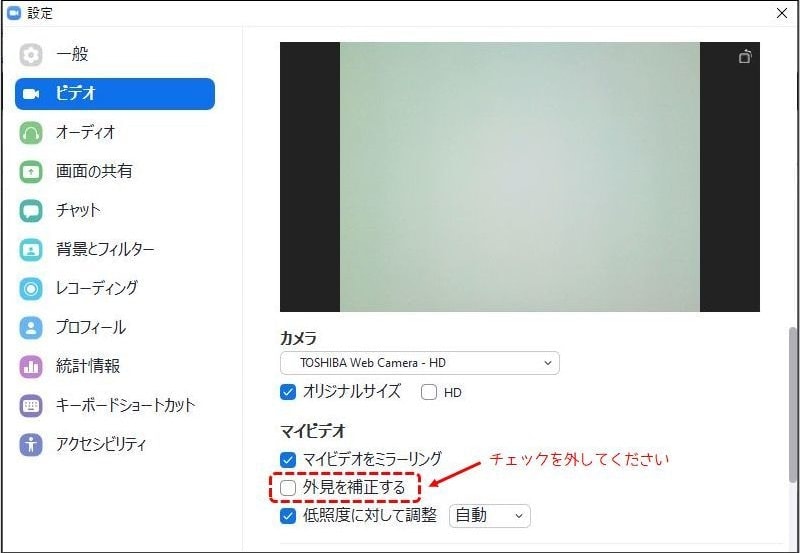Enable the HD checkbox
Viewport: 800px width, 553px height.
[x=429, y=392]
